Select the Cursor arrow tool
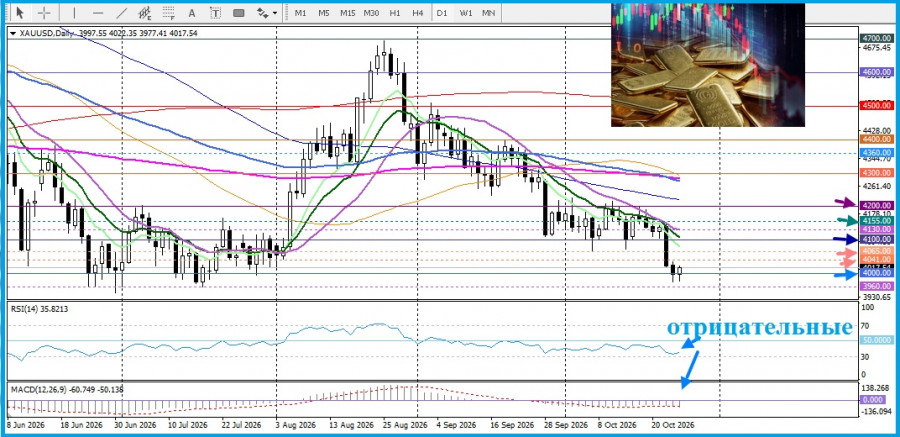 coord(20,13)
